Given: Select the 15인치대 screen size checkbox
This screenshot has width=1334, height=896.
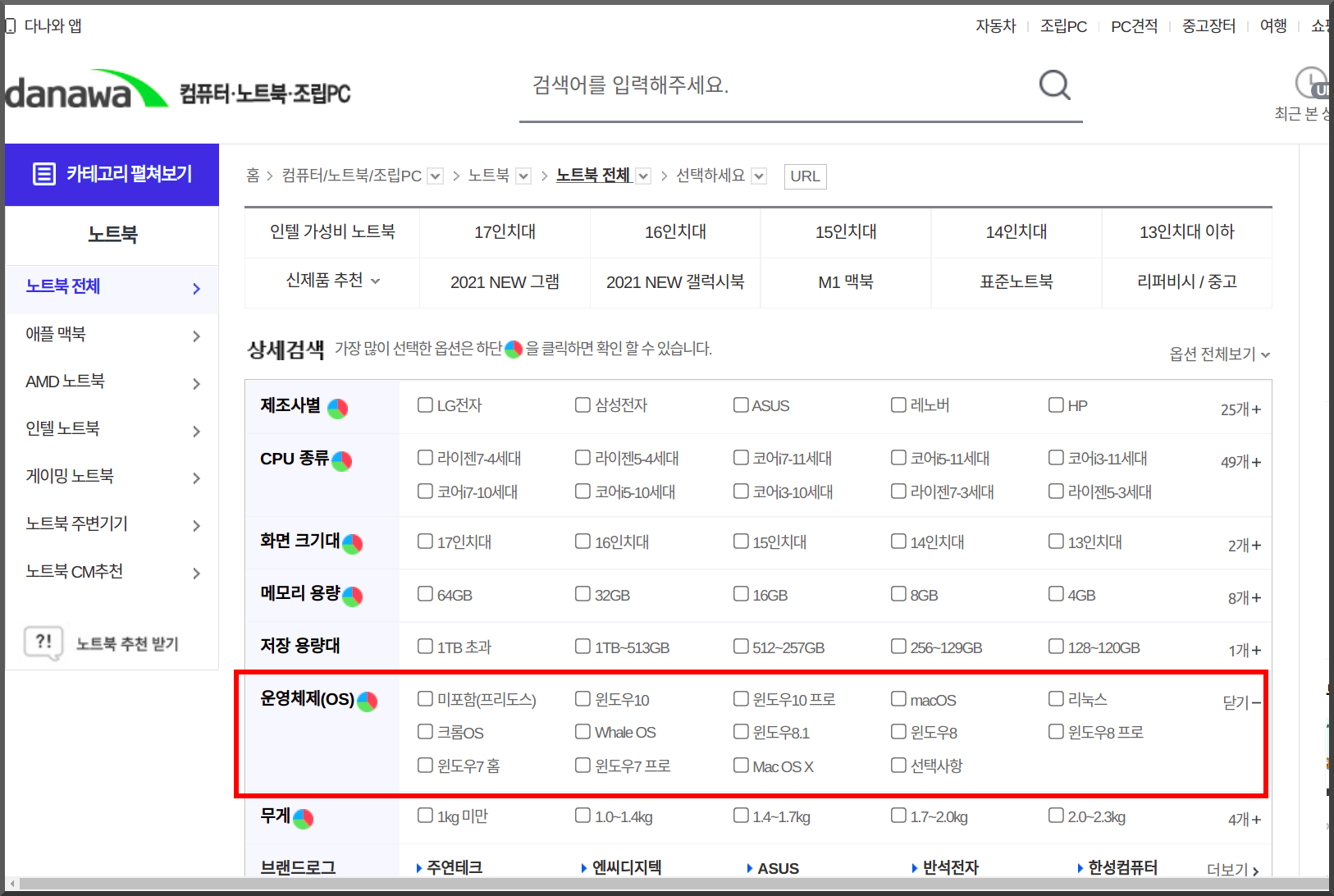Looking at the screenshot, I should tap(741, 541).
